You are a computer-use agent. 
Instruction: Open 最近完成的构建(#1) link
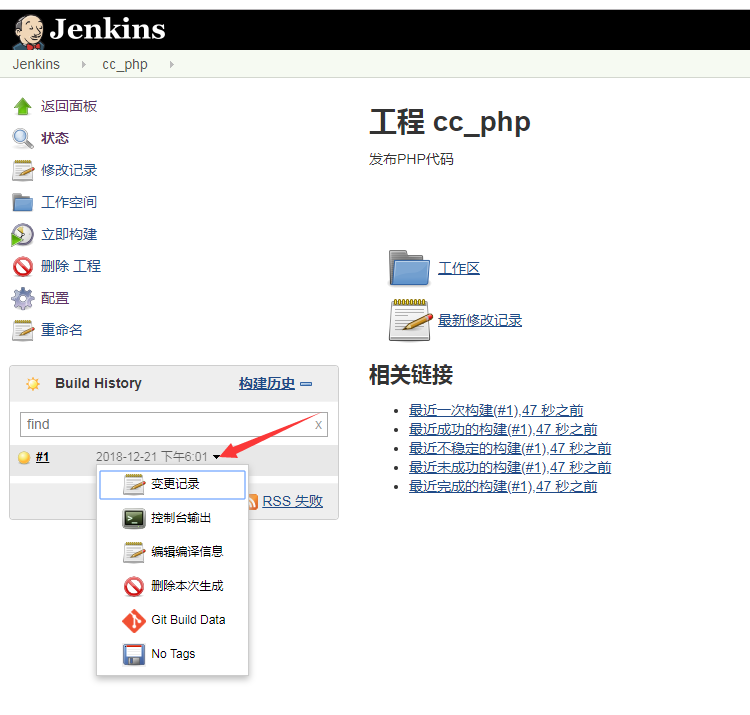click(503, 486)
